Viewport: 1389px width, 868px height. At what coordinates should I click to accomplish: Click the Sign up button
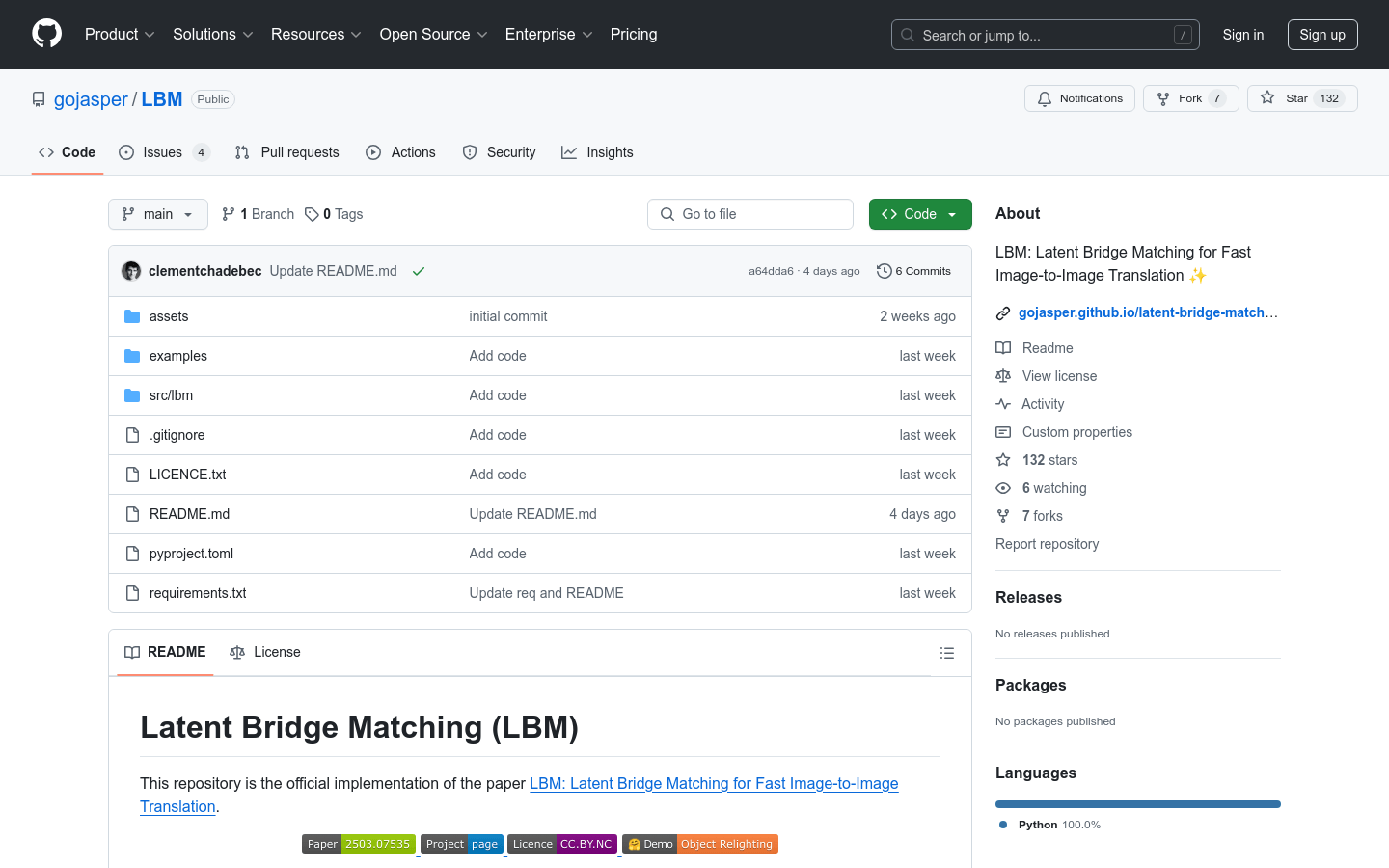[x=1321, y=35]
